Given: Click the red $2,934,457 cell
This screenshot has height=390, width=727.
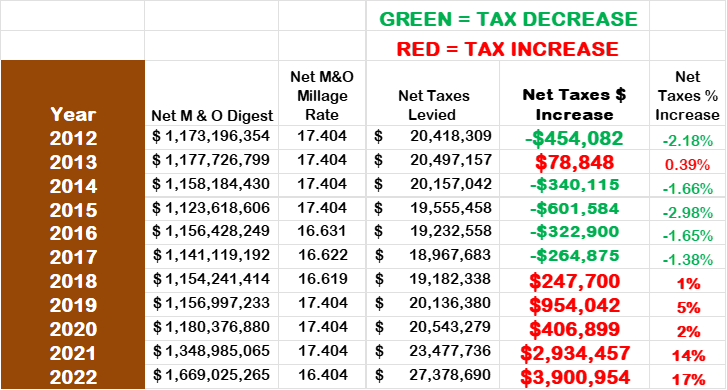Looking at the screenshot, I should pos(575,353).
